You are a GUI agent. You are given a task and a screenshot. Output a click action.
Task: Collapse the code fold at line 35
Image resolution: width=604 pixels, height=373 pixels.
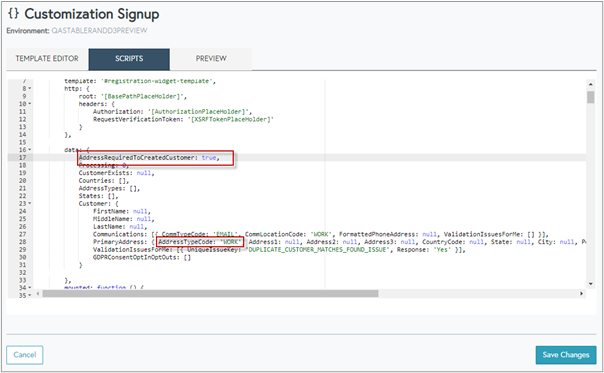pyautogui.click(x=30, y=296)
